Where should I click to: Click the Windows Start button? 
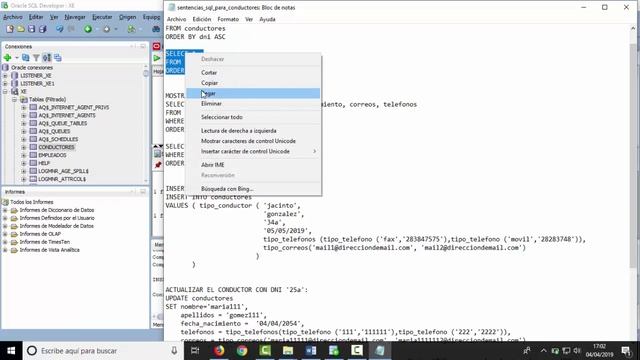pyautogui.click(x=11, y=351)
